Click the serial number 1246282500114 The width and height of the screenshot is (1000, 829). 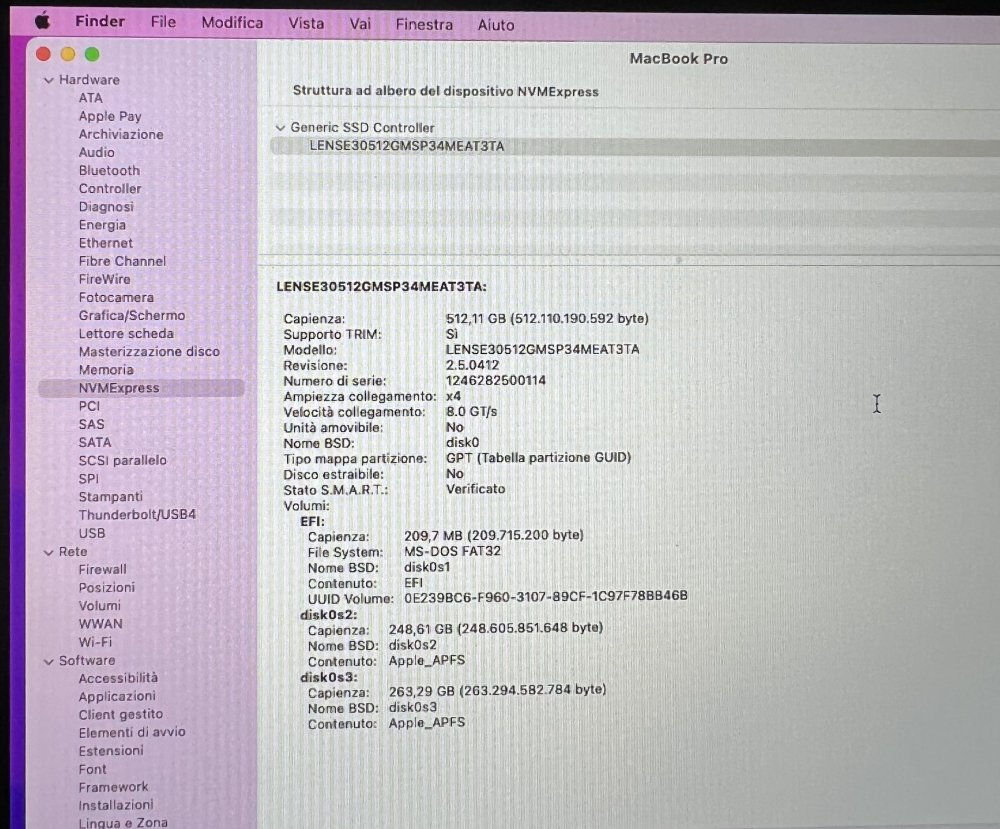click(496, 381)
